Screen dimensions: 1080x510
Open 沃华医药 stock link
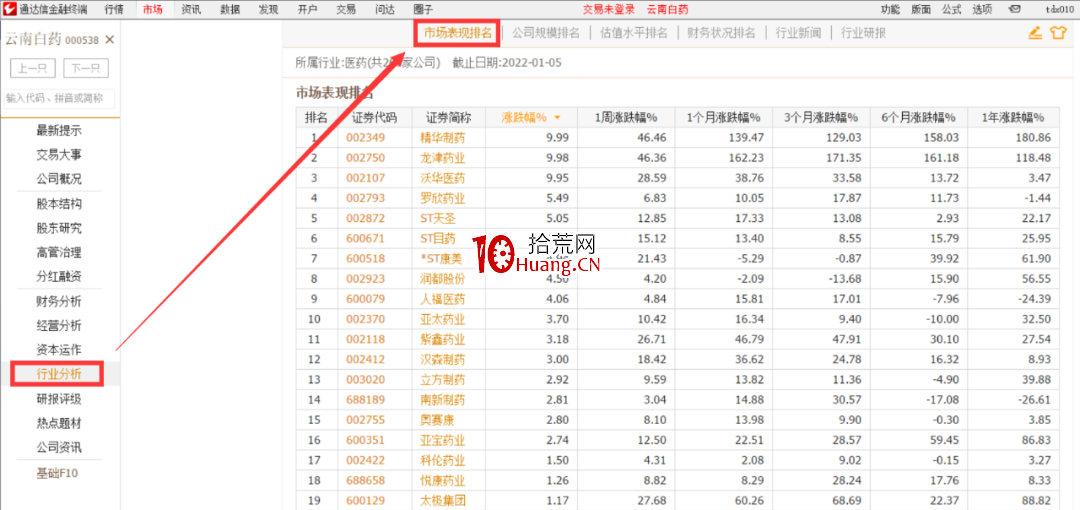tap(443, 178)
